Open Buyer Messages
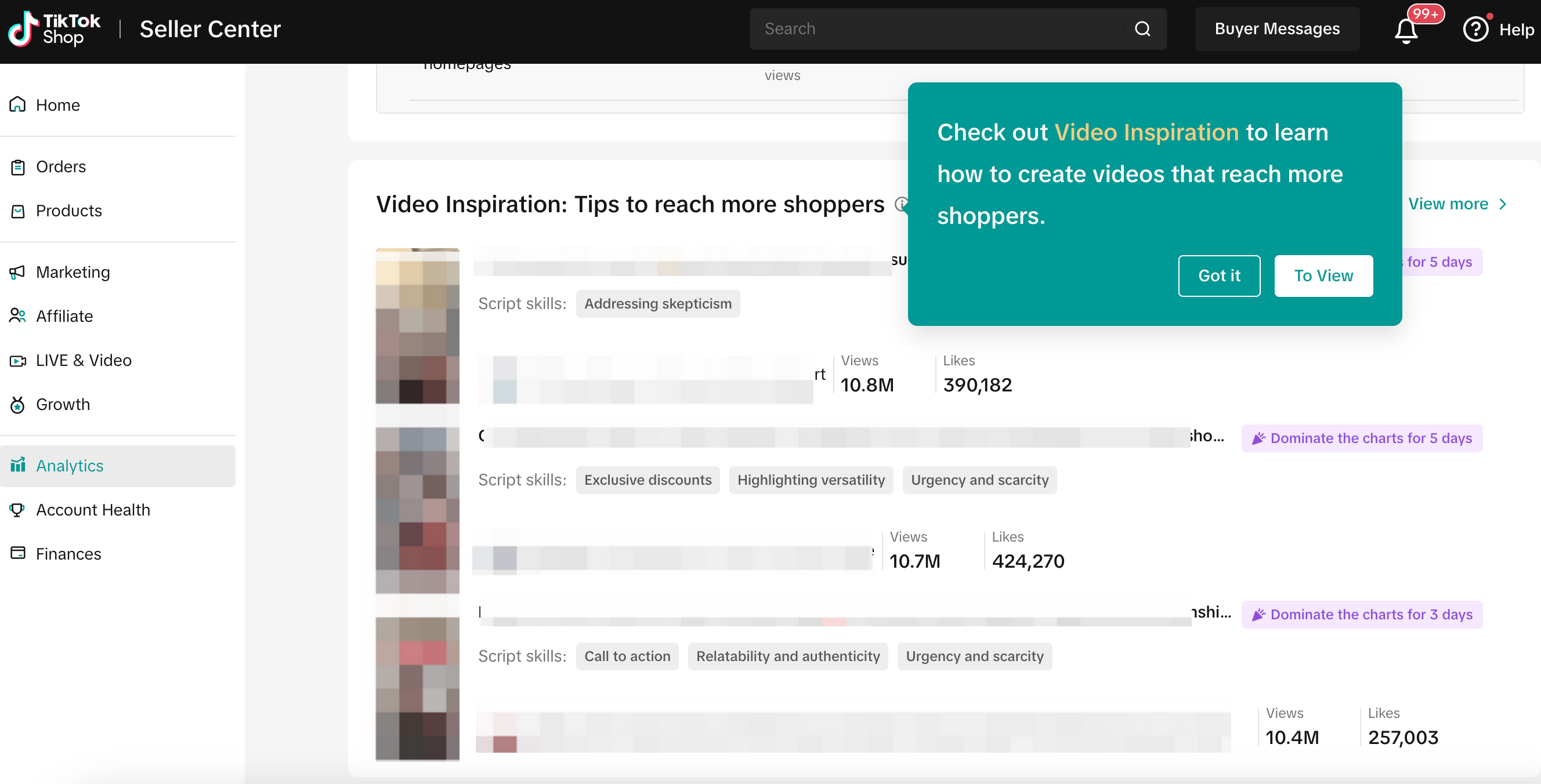 pos(1276,29)
